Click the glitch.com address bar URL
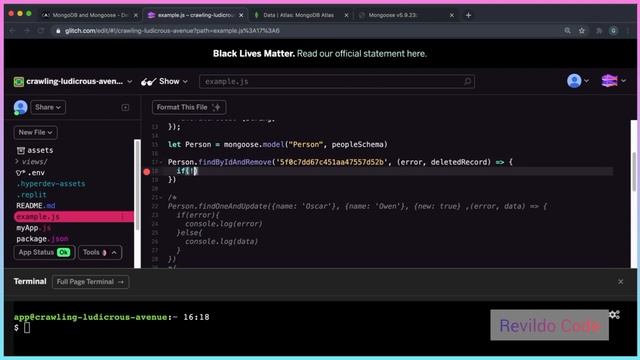This screenshot has height=360, width=640. (x=172, y=31)
